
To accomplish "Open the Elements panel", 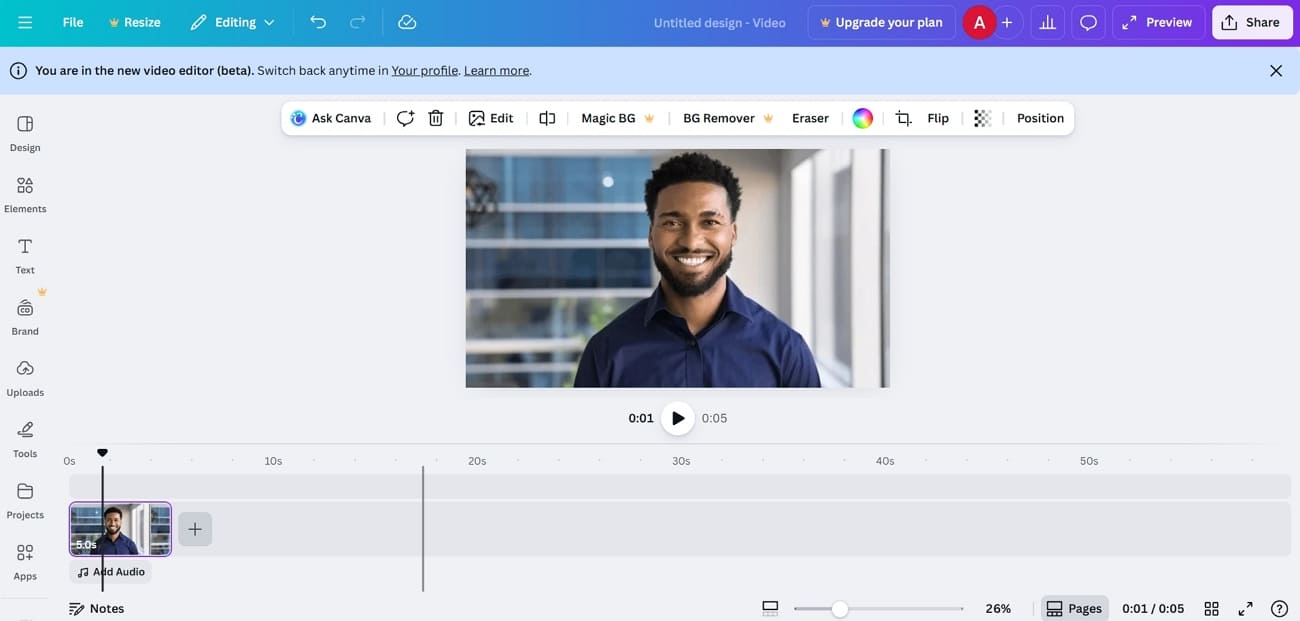I will tap(25, 193).
